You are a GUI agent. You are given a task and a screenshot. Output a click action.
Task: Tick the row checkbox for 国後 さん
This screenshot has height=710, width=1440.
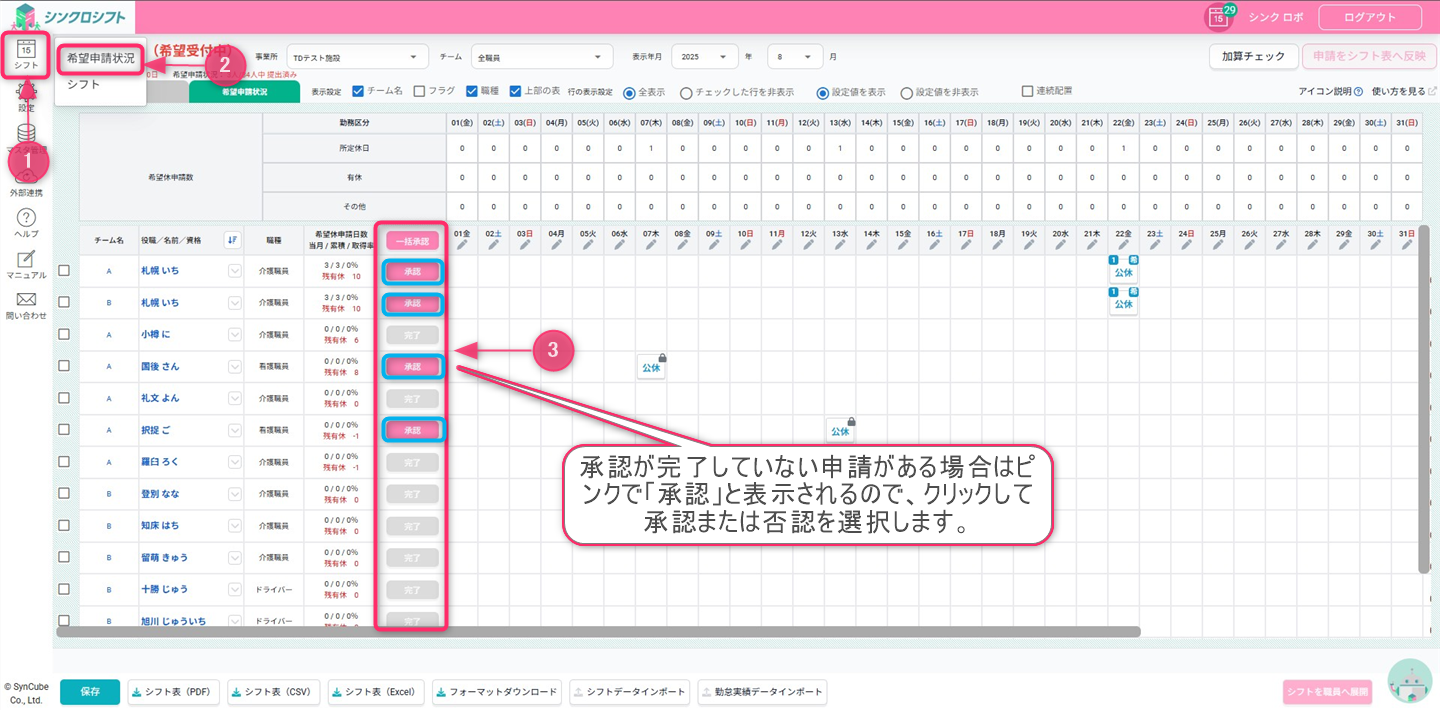(64, 366)
